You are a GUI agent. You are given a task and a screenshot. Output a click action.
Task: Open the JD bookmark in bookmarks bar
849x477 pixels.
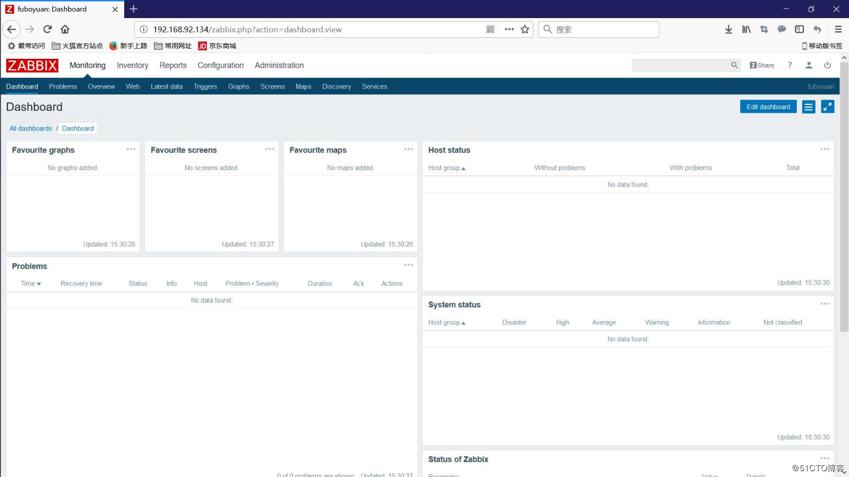click(217, 46)
